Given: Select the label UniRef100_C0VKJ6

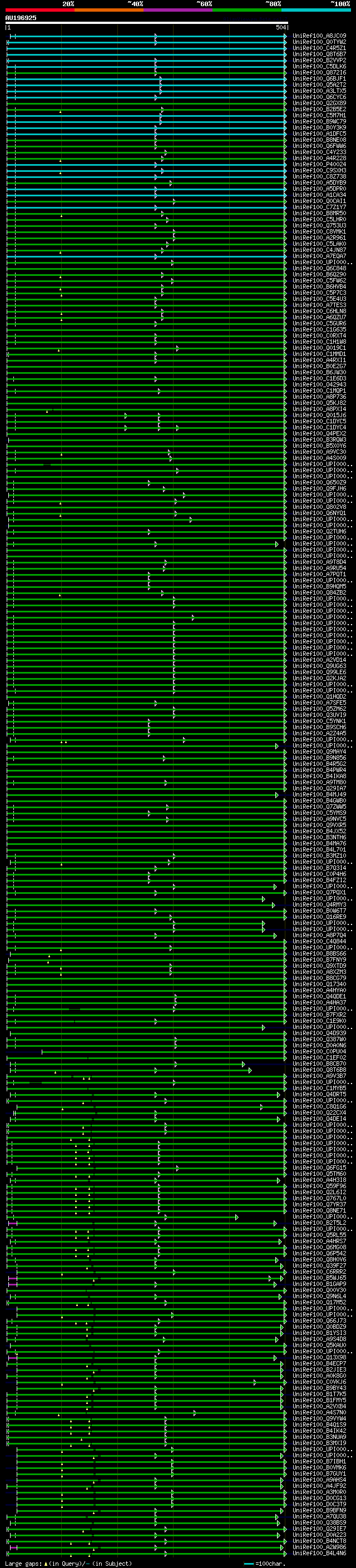Looking at the screenshot, I should [319, 1382].
